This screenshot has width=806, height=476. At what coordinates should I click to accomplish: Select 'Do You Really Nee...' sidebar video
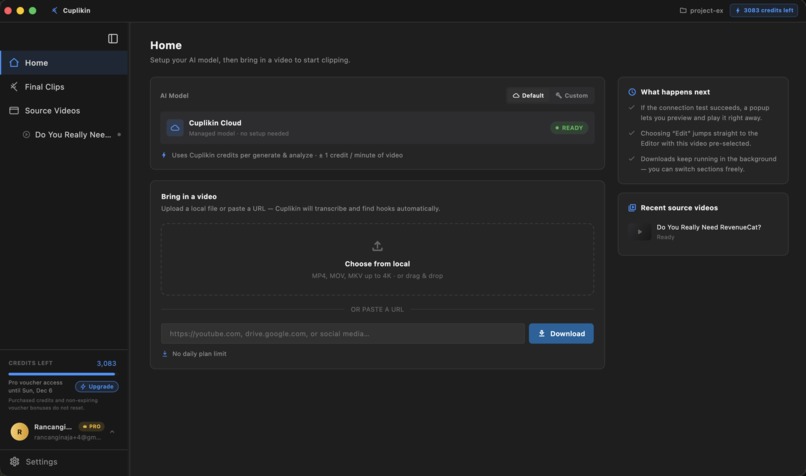coord(71,135)
